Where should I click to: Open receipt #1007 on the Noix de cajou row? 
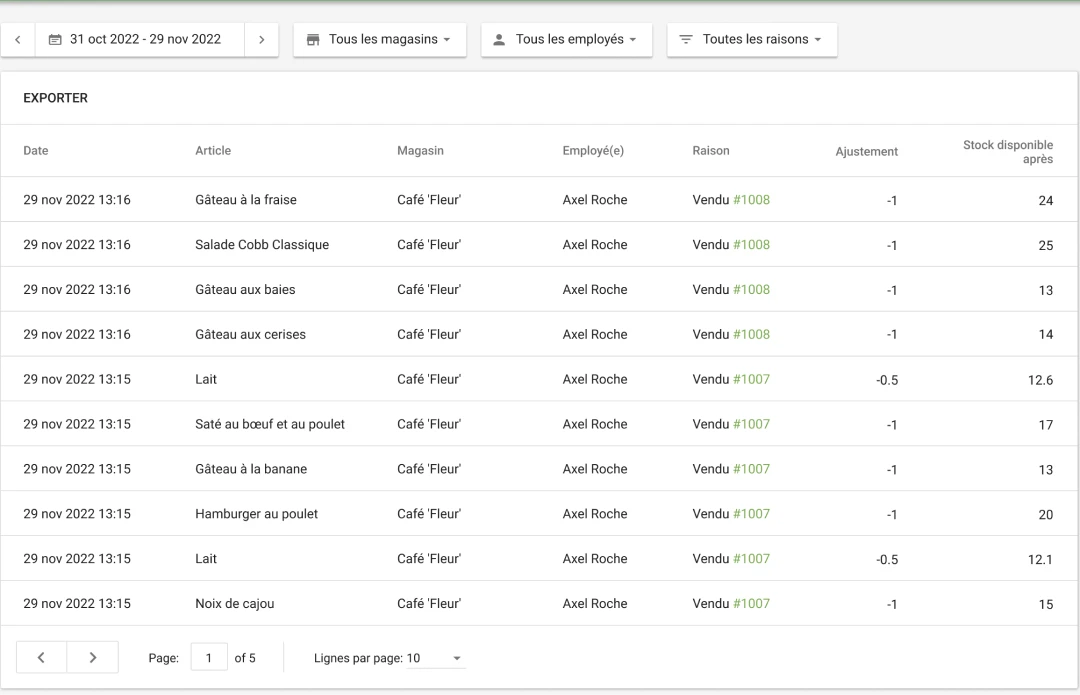pyautogui.click(x=752, y=603)
